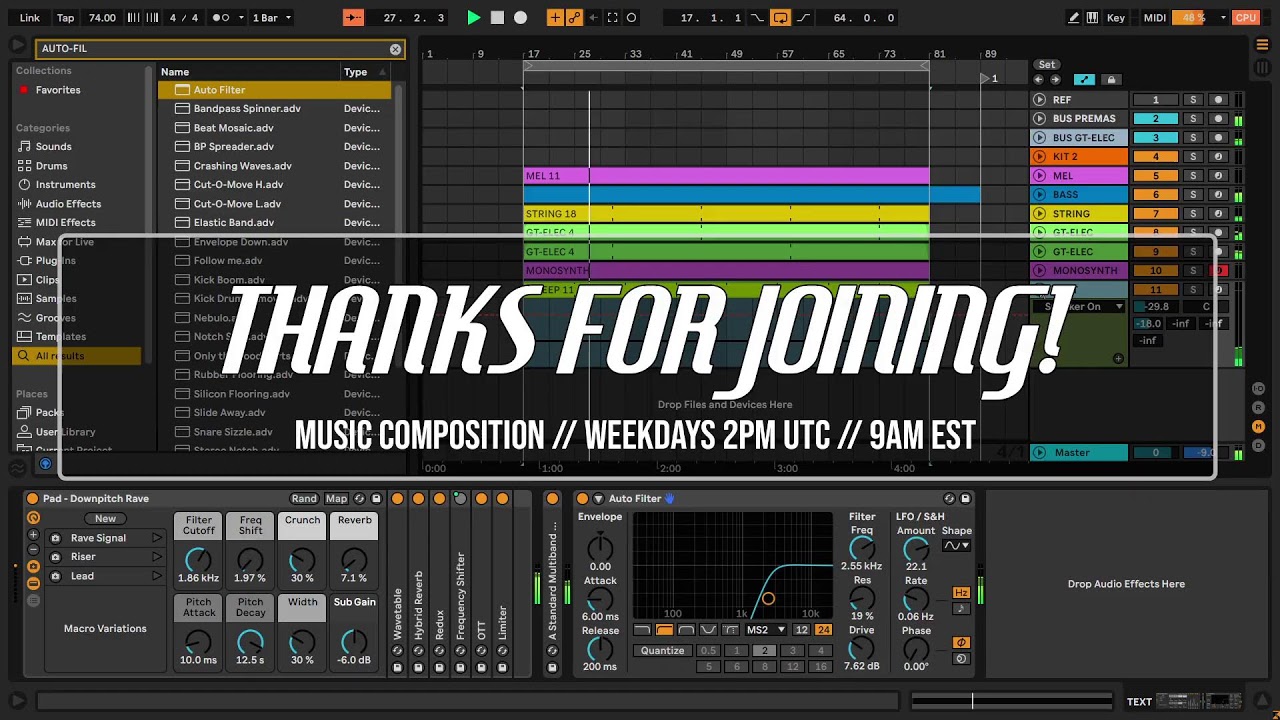The image size is (1280, 720).
Task: Save the Pad - Downpitch Rave preset
Action: tap(376, 499)
